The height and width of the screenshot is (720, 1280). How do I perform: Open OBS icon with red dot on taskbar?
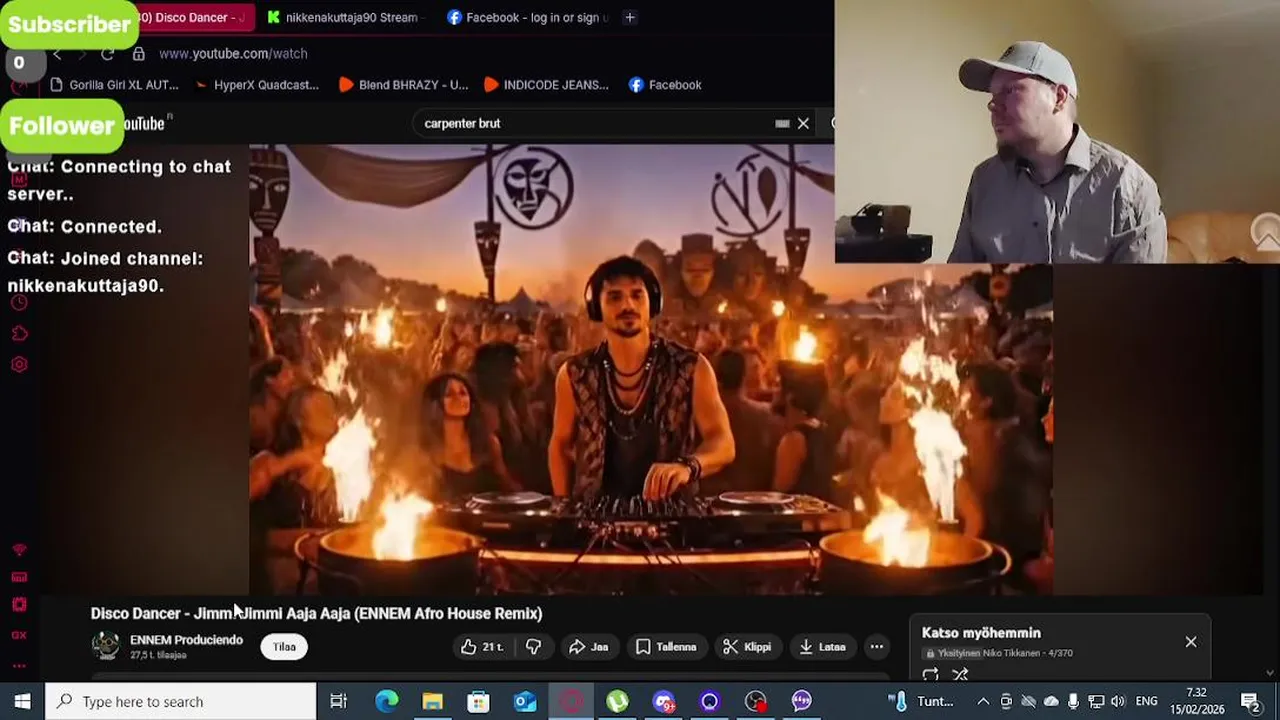point(756,701)
